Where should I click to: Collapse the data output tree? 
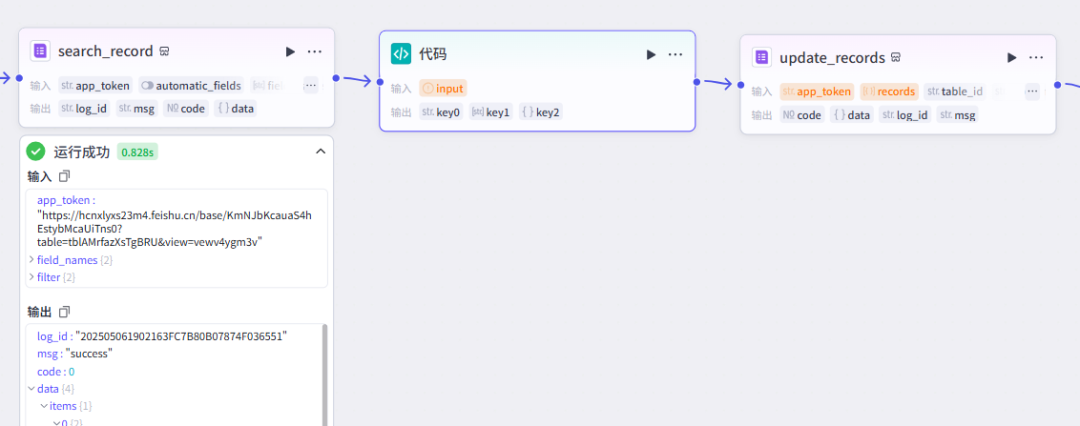31,388
